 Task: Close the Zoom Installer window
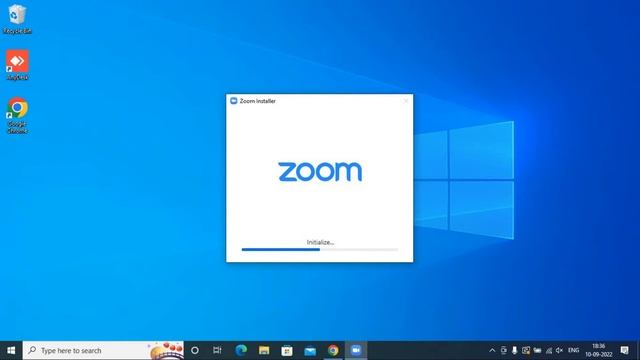(x=406, y=101)
